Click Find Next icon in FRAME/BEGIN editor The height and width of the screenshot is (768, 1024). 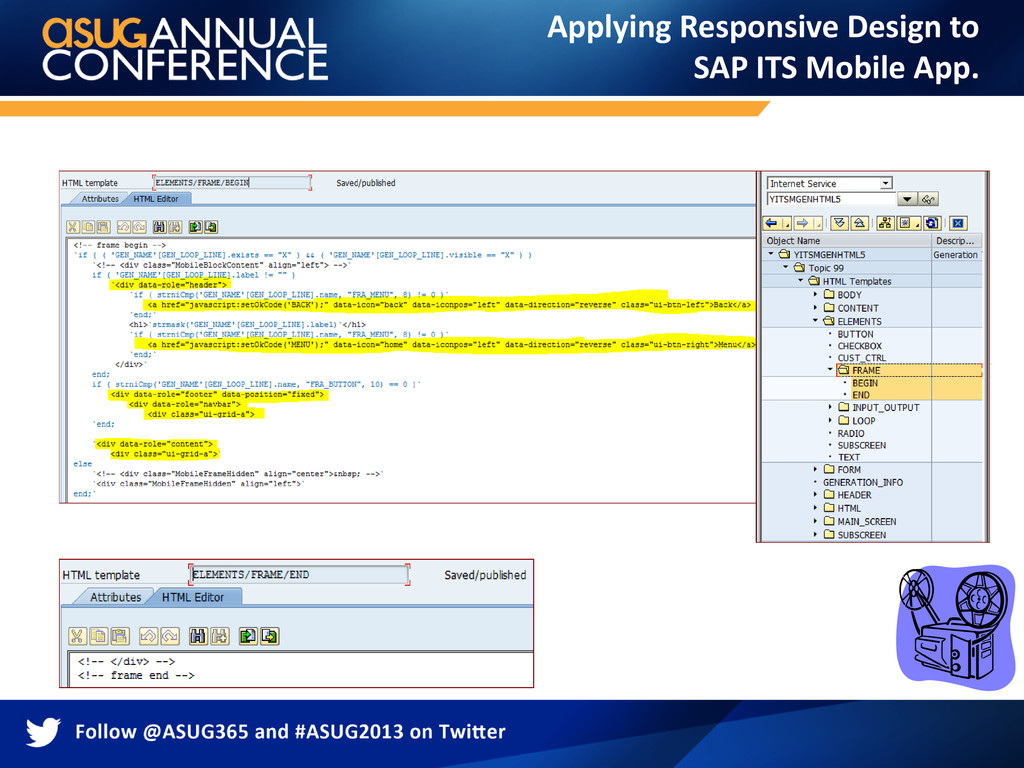tap(175, 227)
